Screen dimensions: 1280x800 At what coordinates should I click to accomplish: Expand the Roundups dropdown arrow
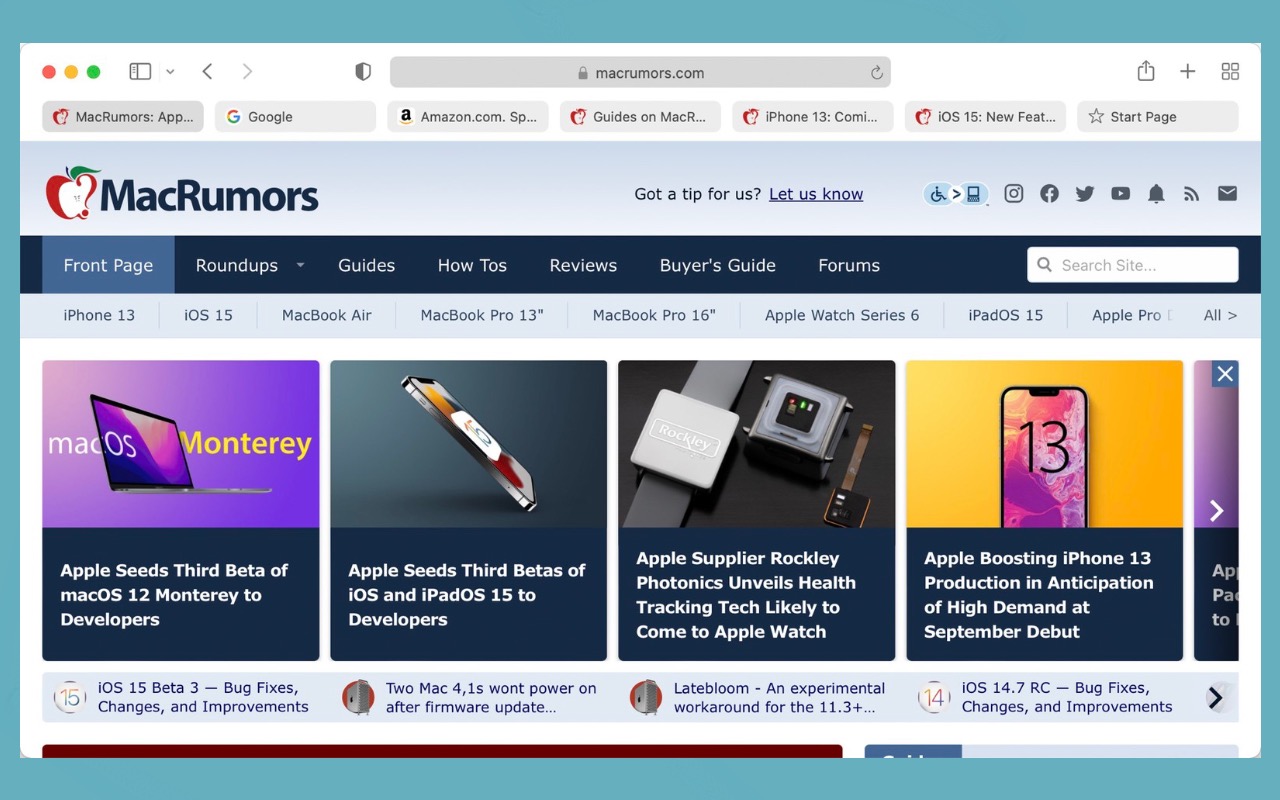tap(300, 265)
